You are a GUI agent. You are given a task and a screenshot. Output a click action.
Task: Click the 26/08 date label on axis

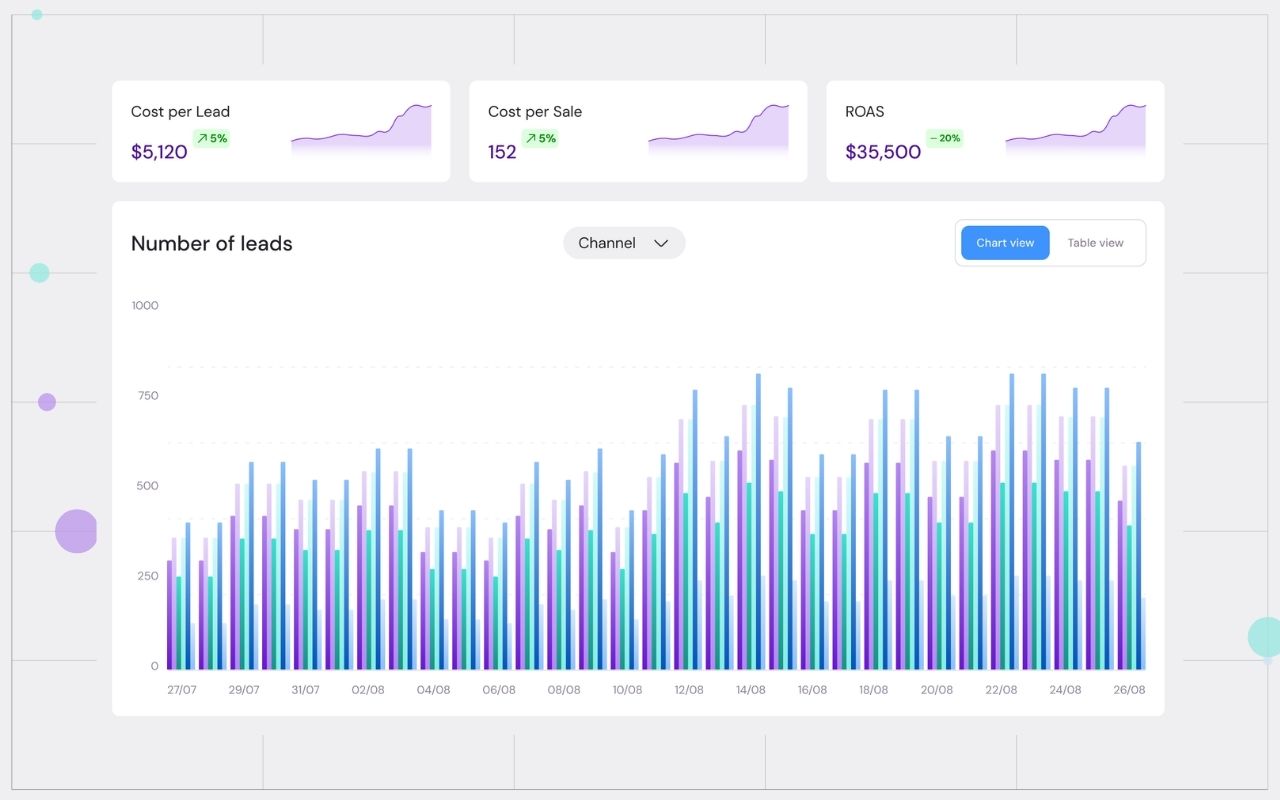coord(1129,690)
